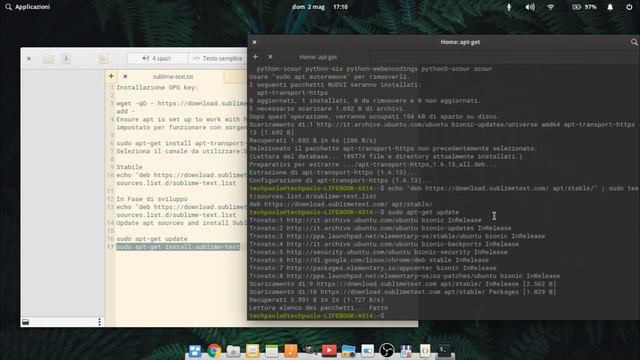Add a new document tab in Code editor
This screenshot has width=640, height=360.
(111, 76)
